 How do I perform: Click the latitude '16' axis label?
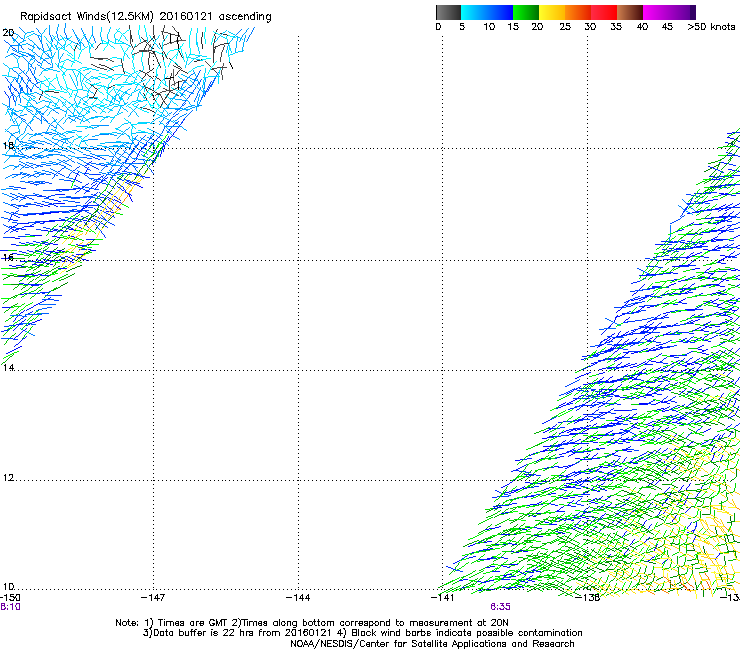pos(8,257)
